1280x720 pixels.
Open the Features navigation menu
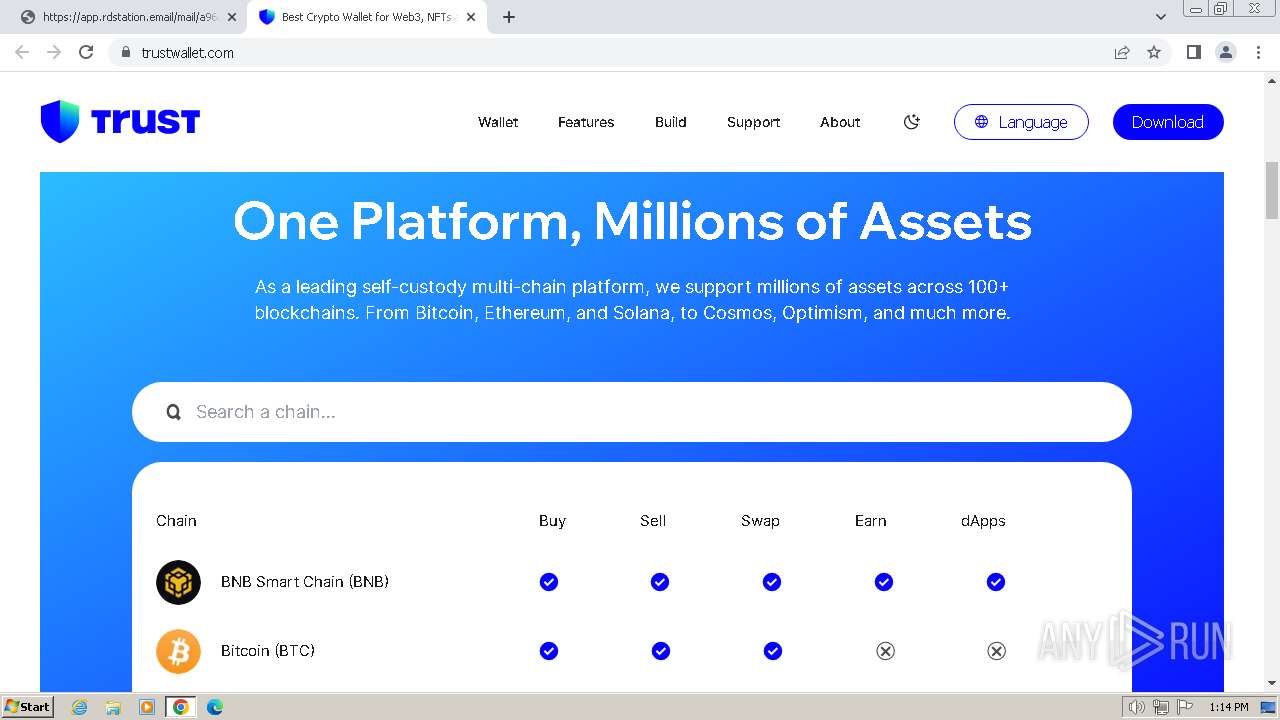[586, 122]
